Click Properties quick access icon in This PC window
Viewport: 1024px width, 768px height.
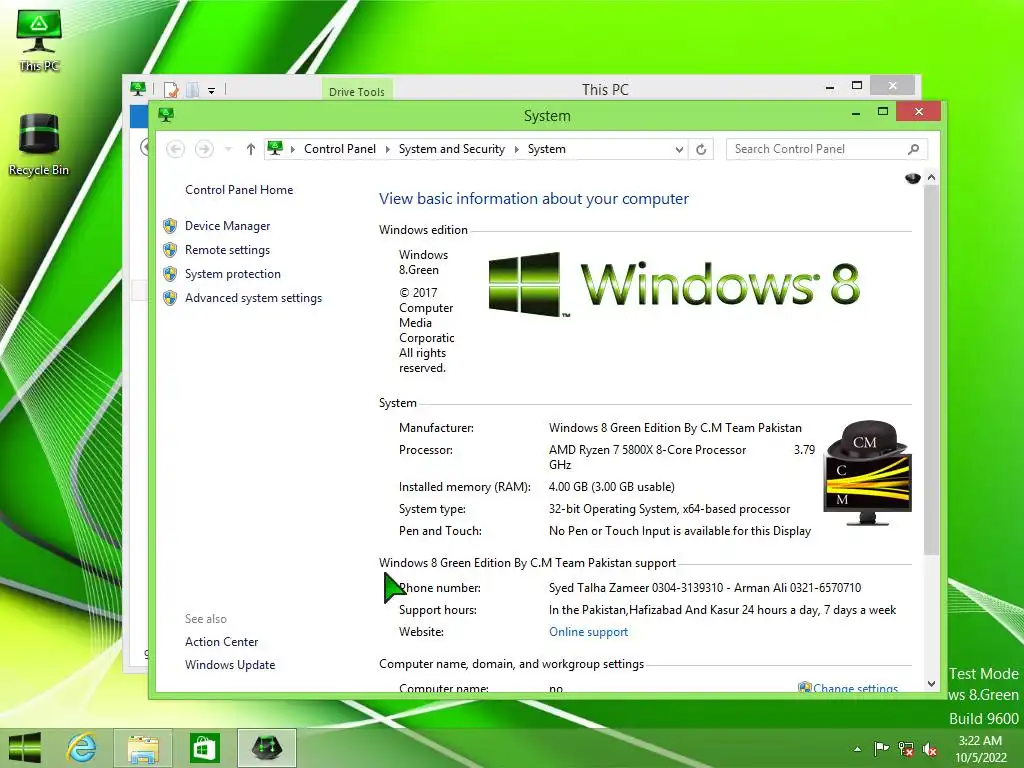(171, 89)
